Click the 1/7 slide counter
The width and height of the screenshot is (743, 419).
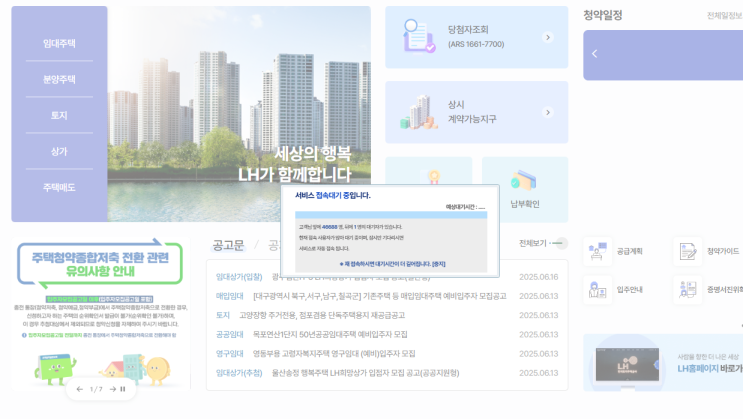pos(96,389)
